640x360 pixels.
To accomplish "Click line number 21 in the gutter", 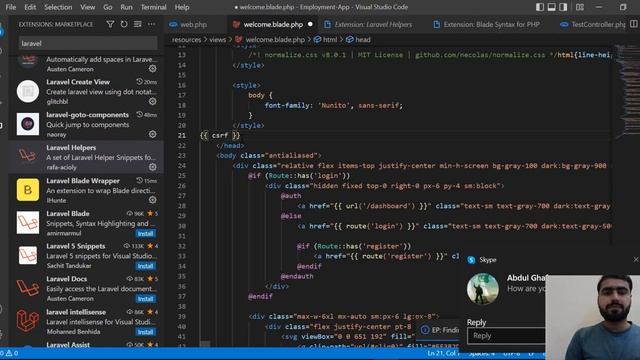I will tap(182, 136).
